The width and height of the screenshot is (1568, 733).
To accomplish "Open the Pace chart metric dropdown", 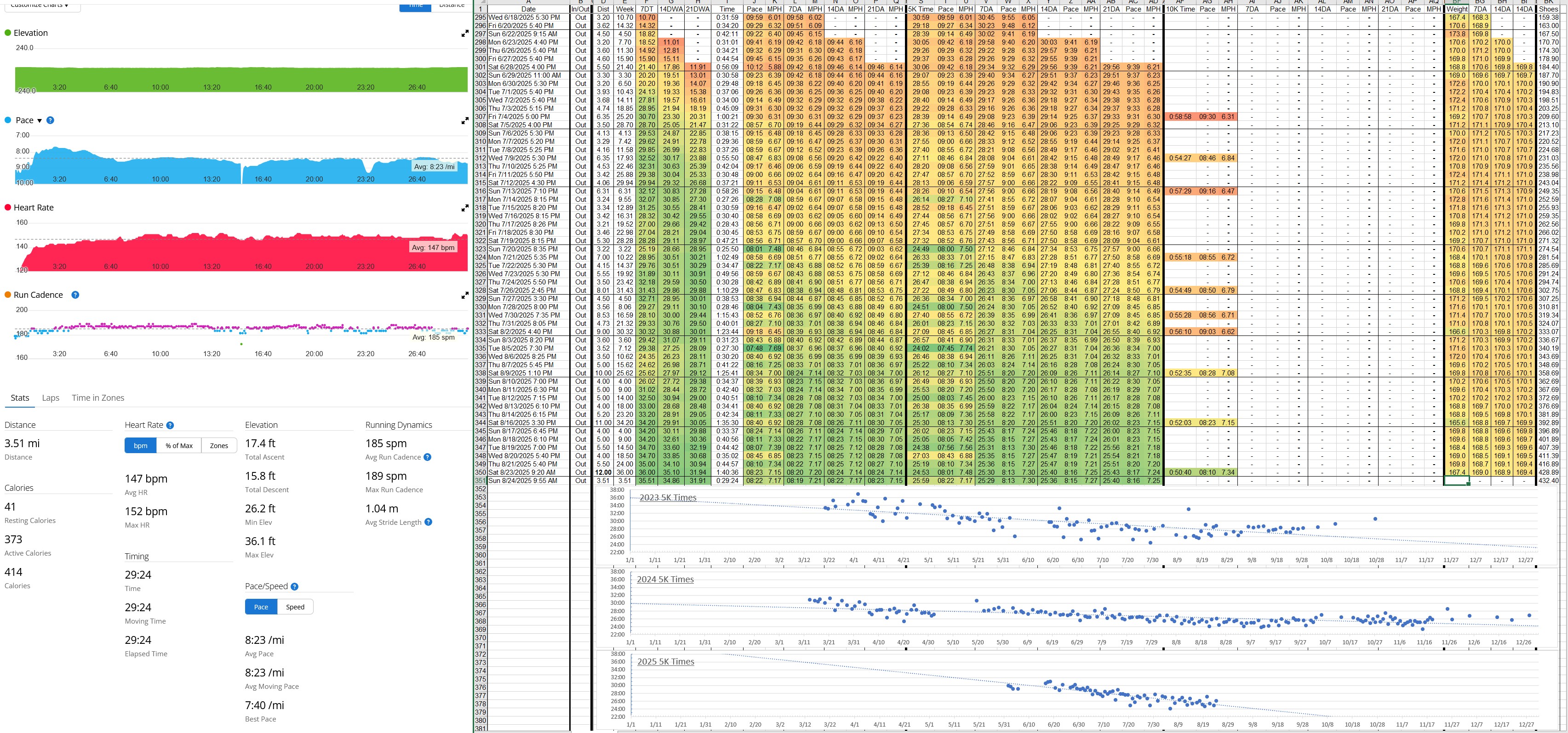I will tap(40, 120).
